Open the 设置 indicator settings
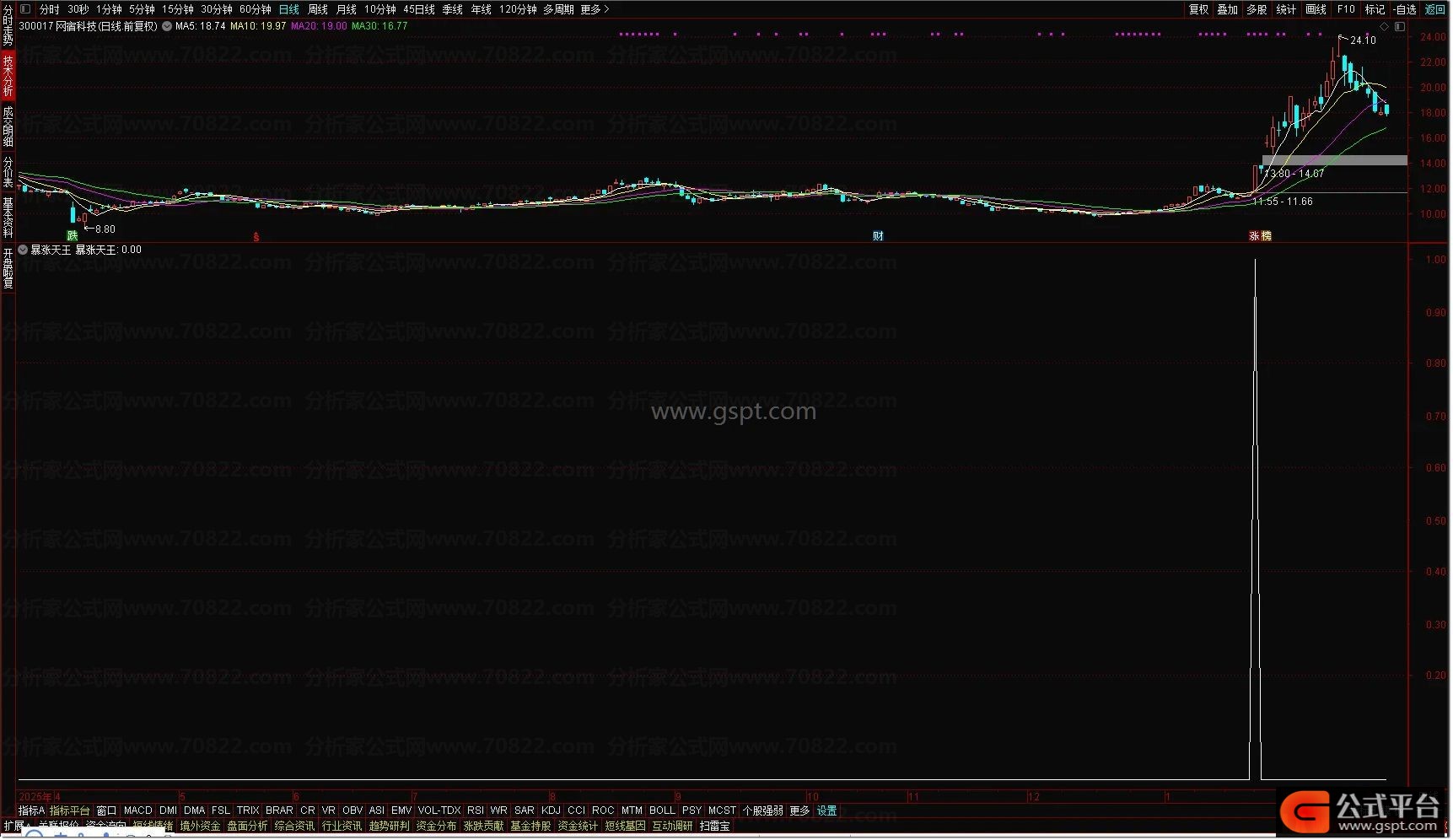1453x840 pixels. pos(826,810)
